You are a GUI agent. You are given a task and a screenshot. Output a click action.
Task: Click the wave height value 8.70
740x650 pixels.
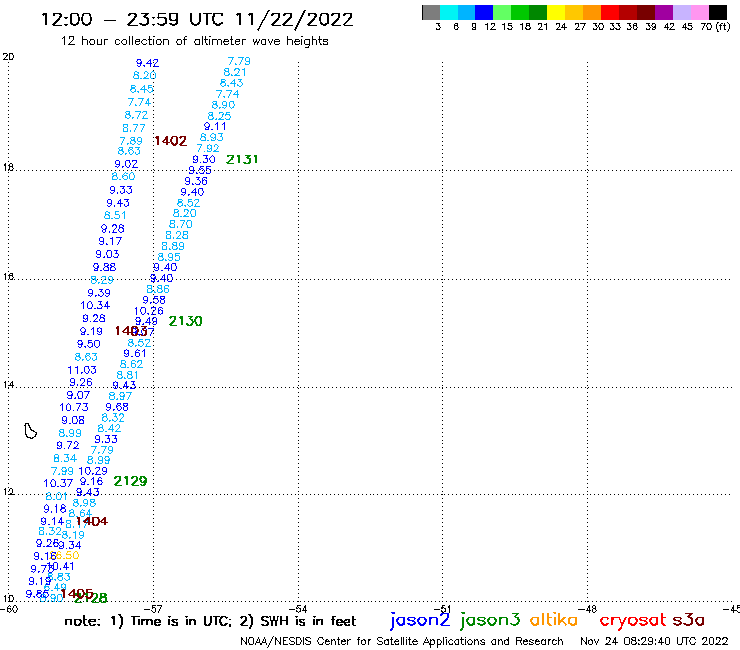pyautogui.click(x=181, y=224)
